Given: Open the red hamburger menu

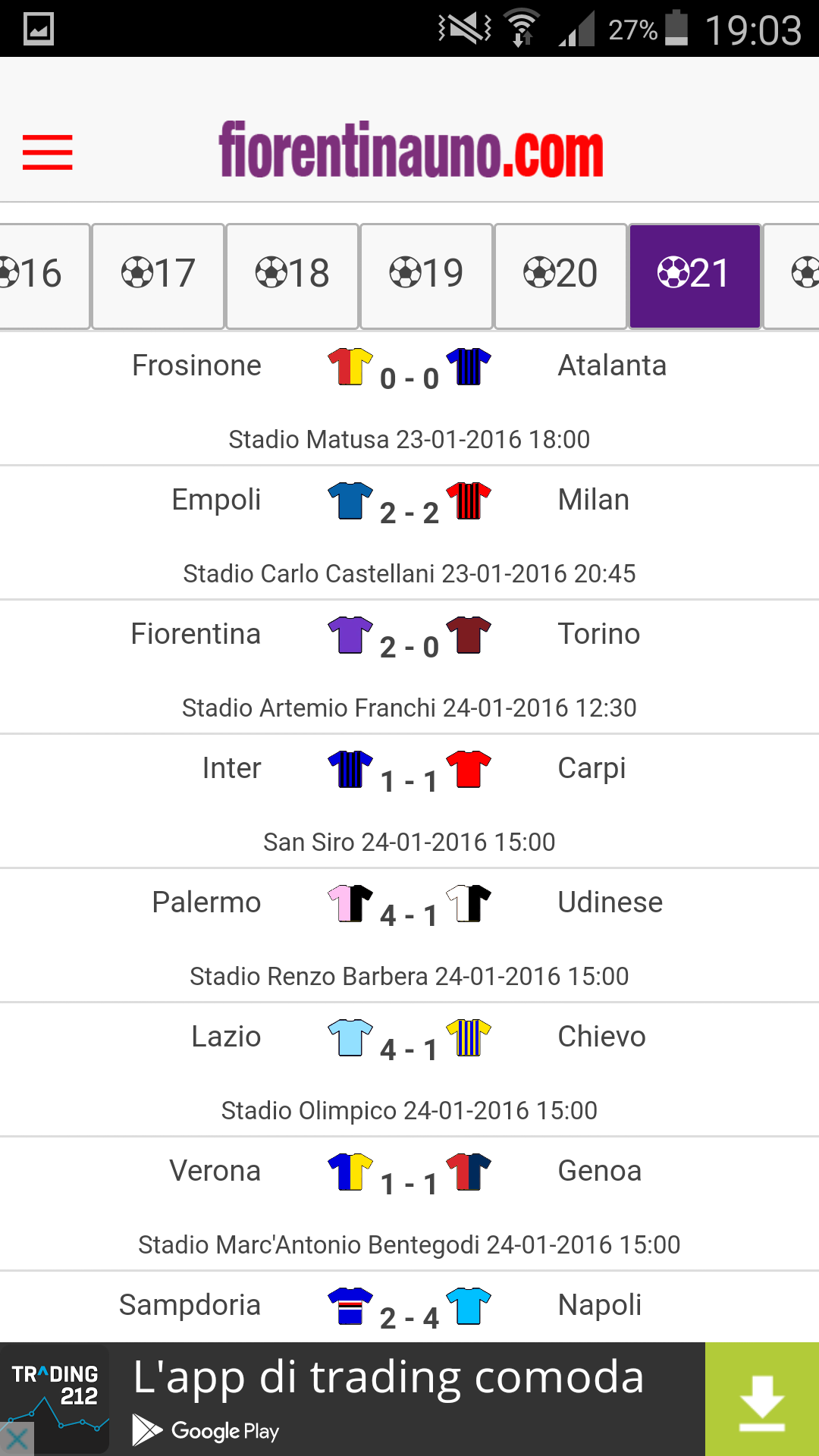Looking at the screenshot, I should pyautogui.click(x=47, y=152).
